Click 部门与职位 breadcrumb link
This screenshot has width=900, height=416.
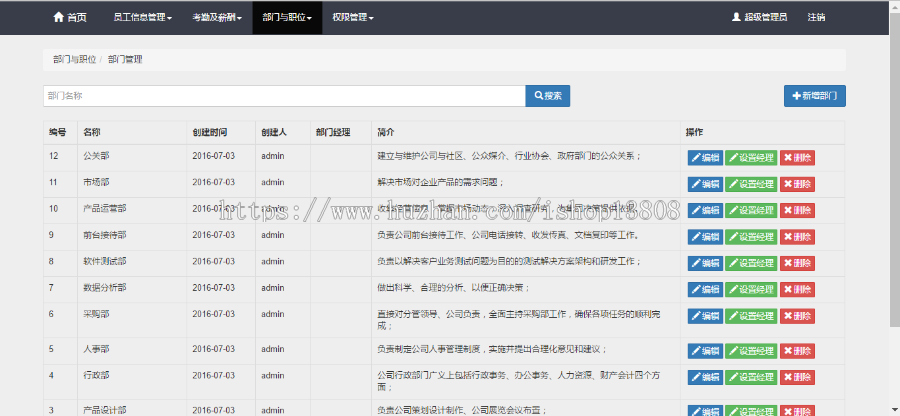74,60
